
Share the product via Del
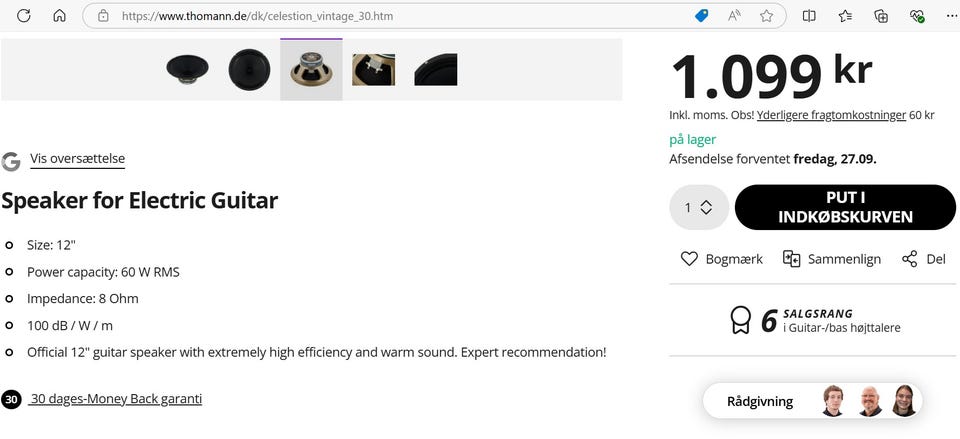coord(923,259)
